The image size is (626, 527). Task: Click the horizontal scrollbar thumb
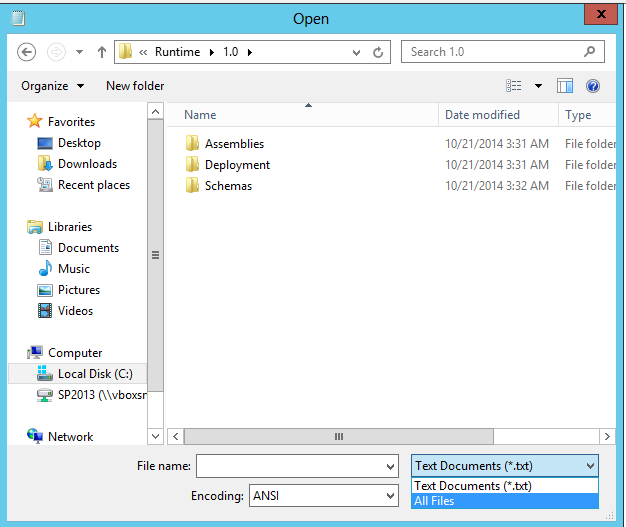click(339, 436)
